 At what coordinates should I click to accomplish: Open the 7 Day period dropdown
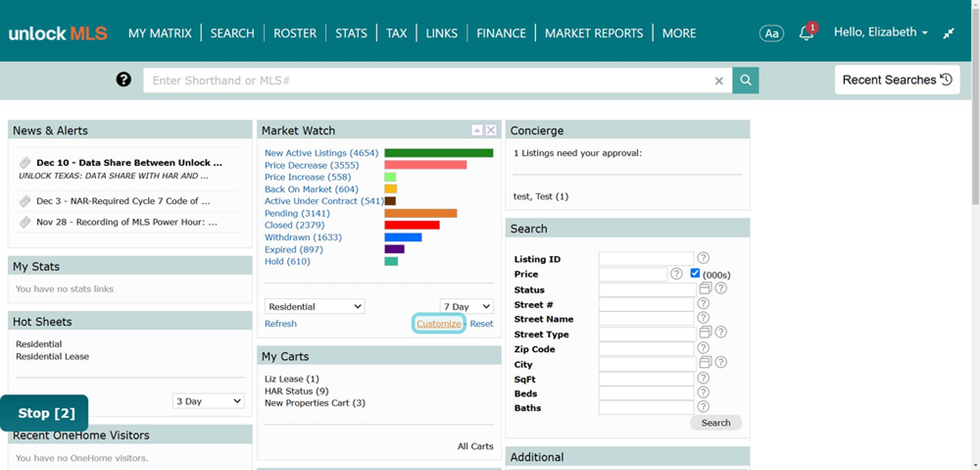coord(466,306)
